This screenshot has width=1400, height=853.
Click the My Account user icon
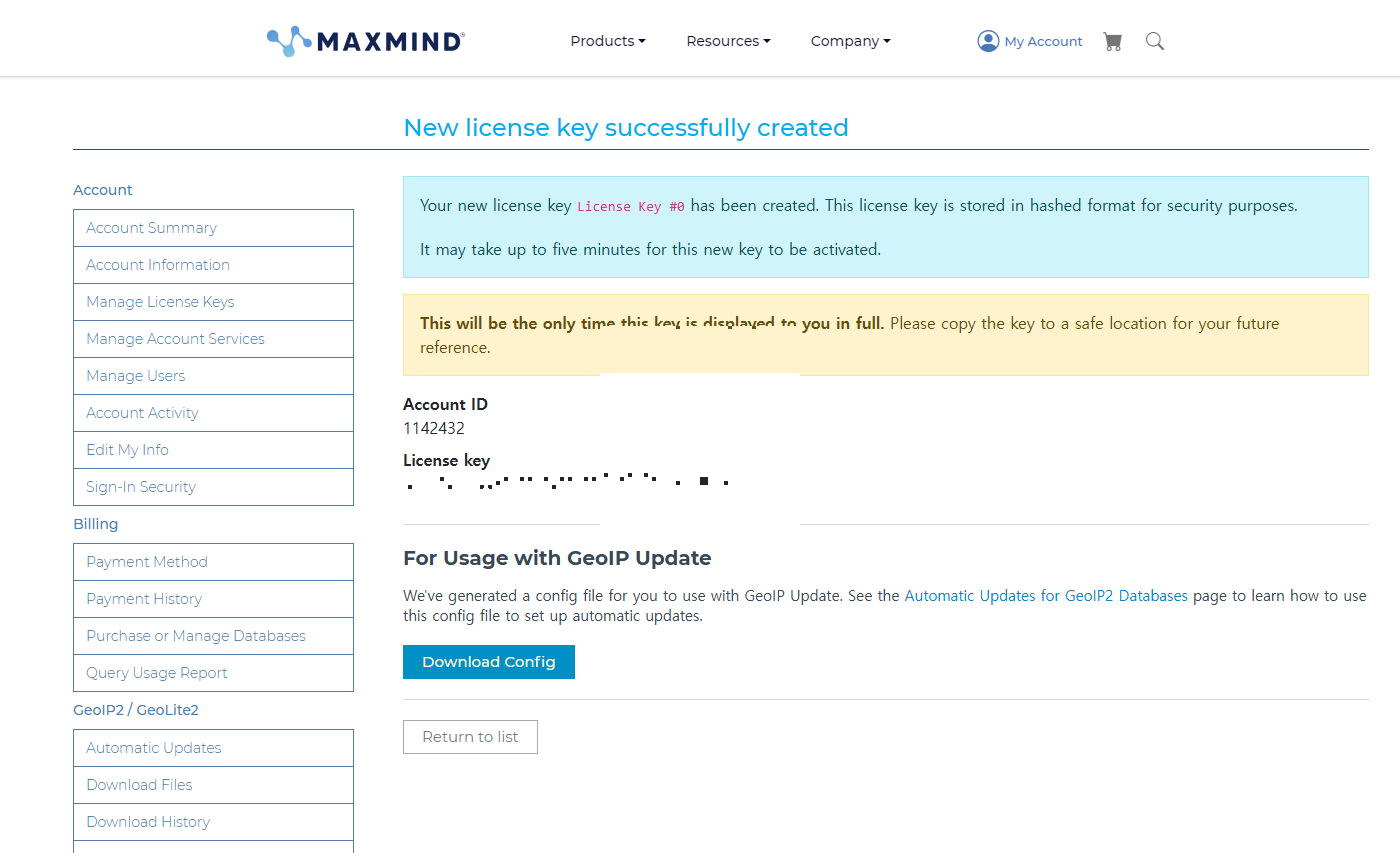point(988,41)
